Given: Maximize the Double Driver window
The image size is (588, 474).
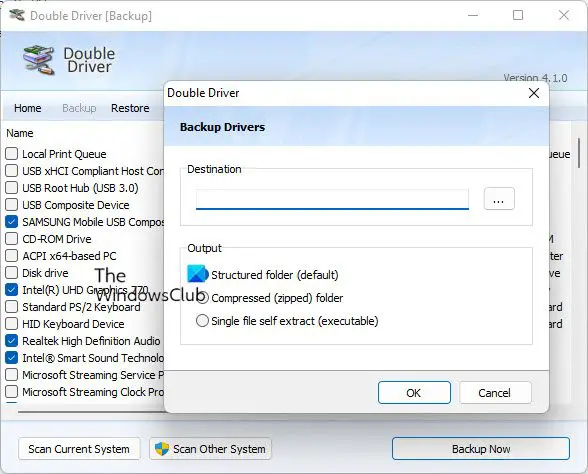Looking at the screenshot, I should click(x=518, y=15).
